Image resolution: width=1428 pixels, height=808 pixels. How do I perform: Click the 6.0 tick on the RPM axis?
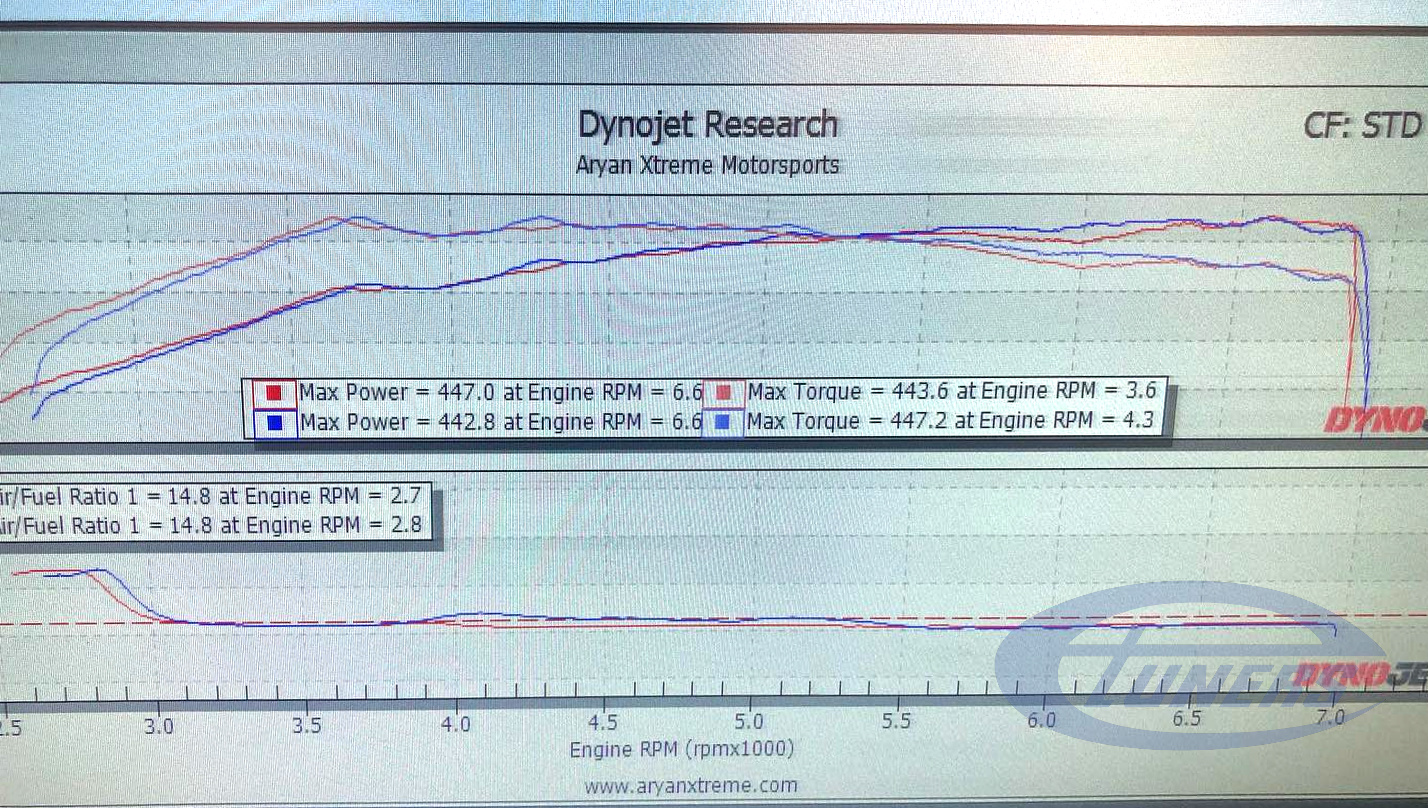point(1041,719)
